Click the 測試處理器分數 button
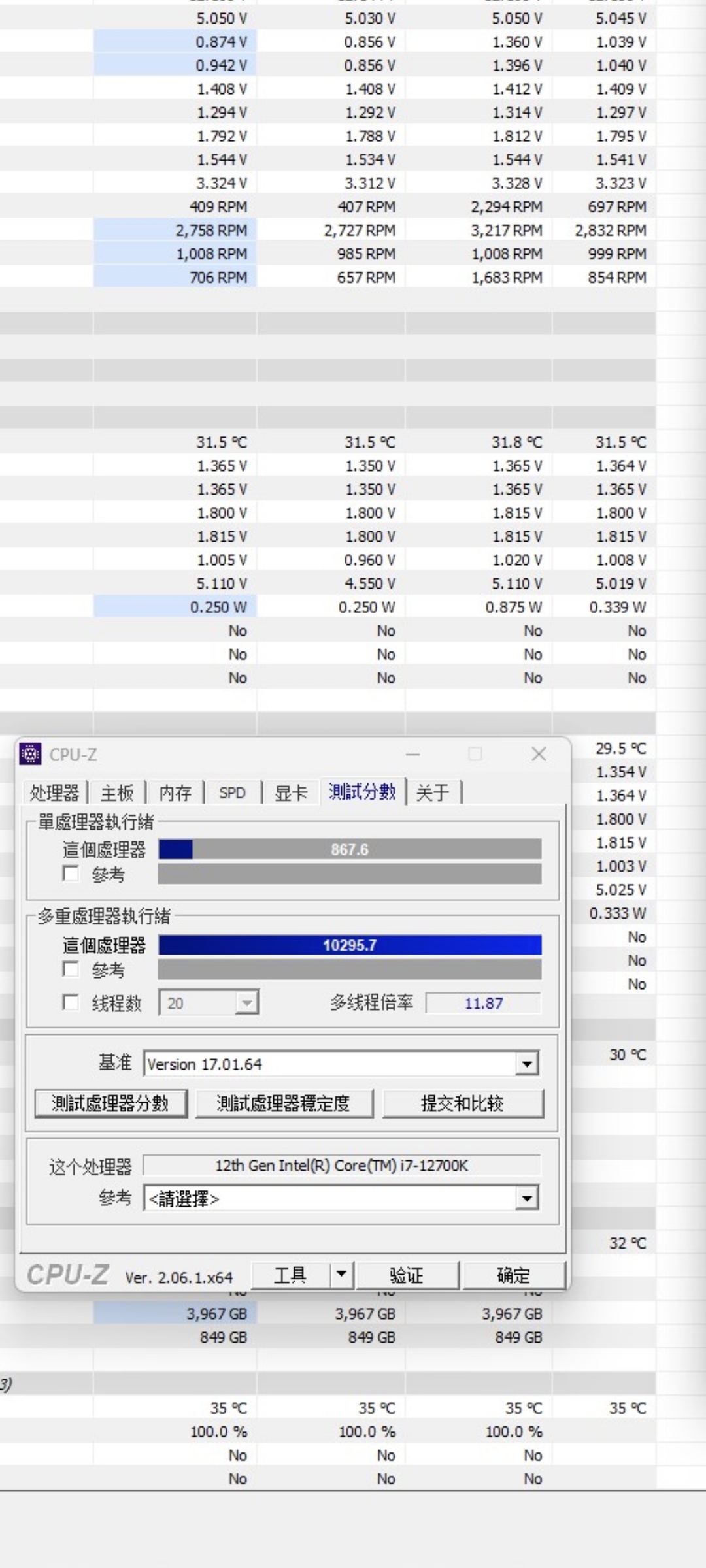706x1568 pixels. pos(110,1103)
